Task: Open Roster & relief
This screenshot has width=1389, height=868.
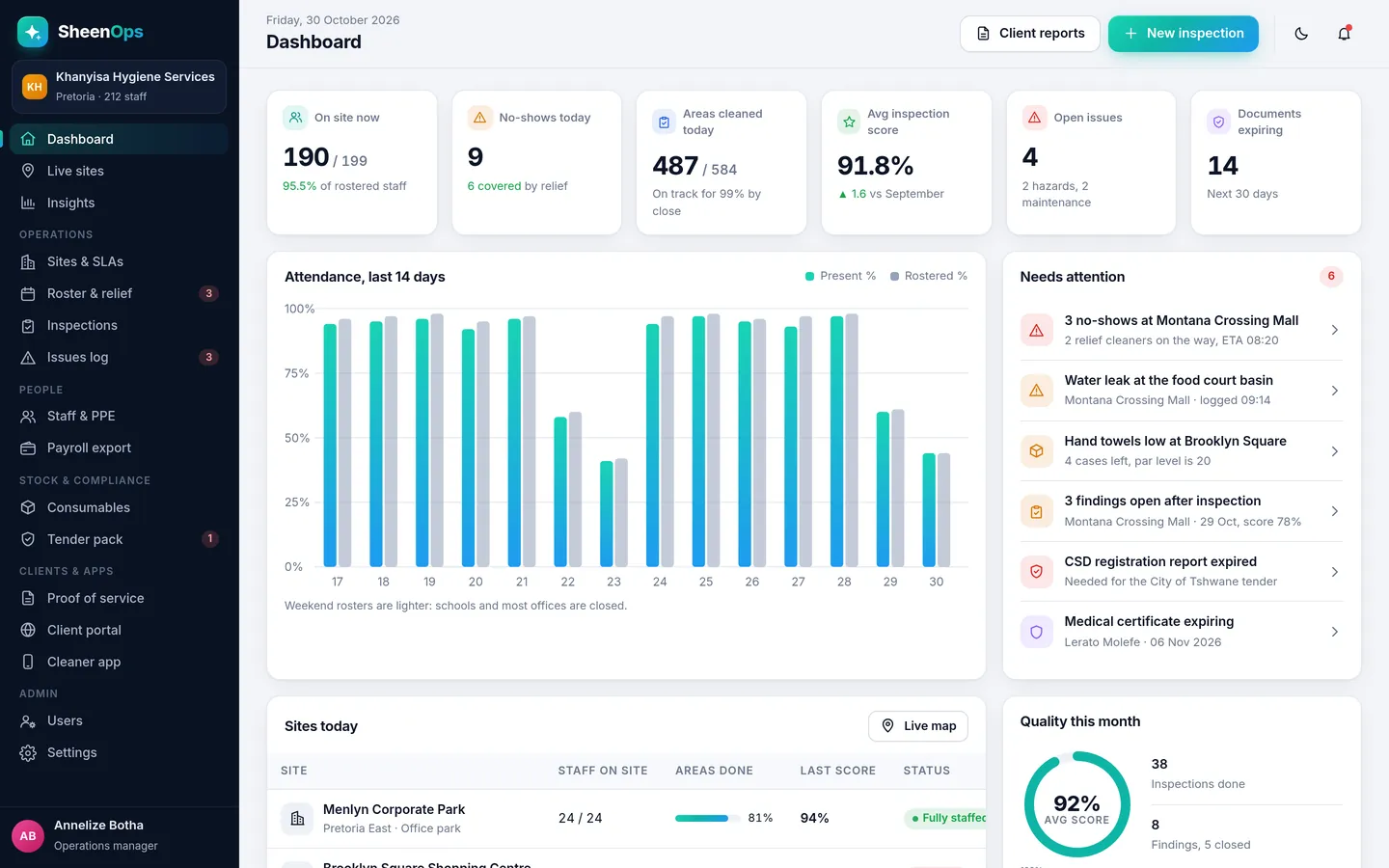Action: coord(120,293)
